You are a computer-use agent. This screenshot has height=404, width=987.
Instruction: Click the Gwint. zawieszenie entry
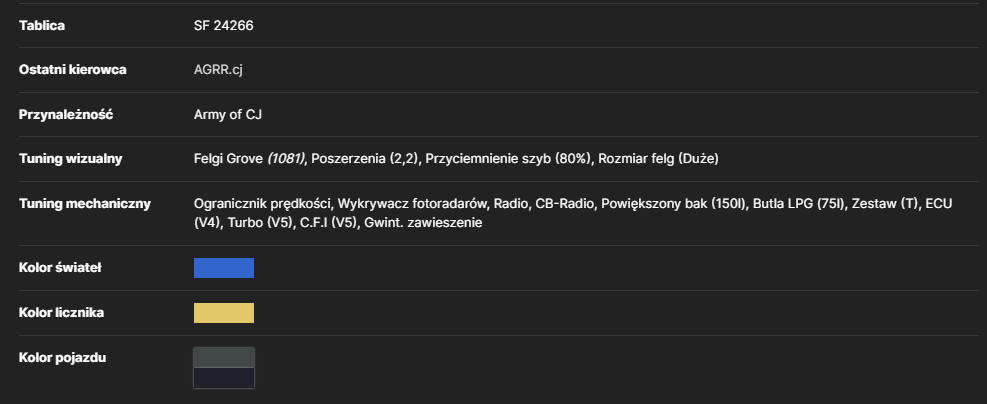click(423, 223)
